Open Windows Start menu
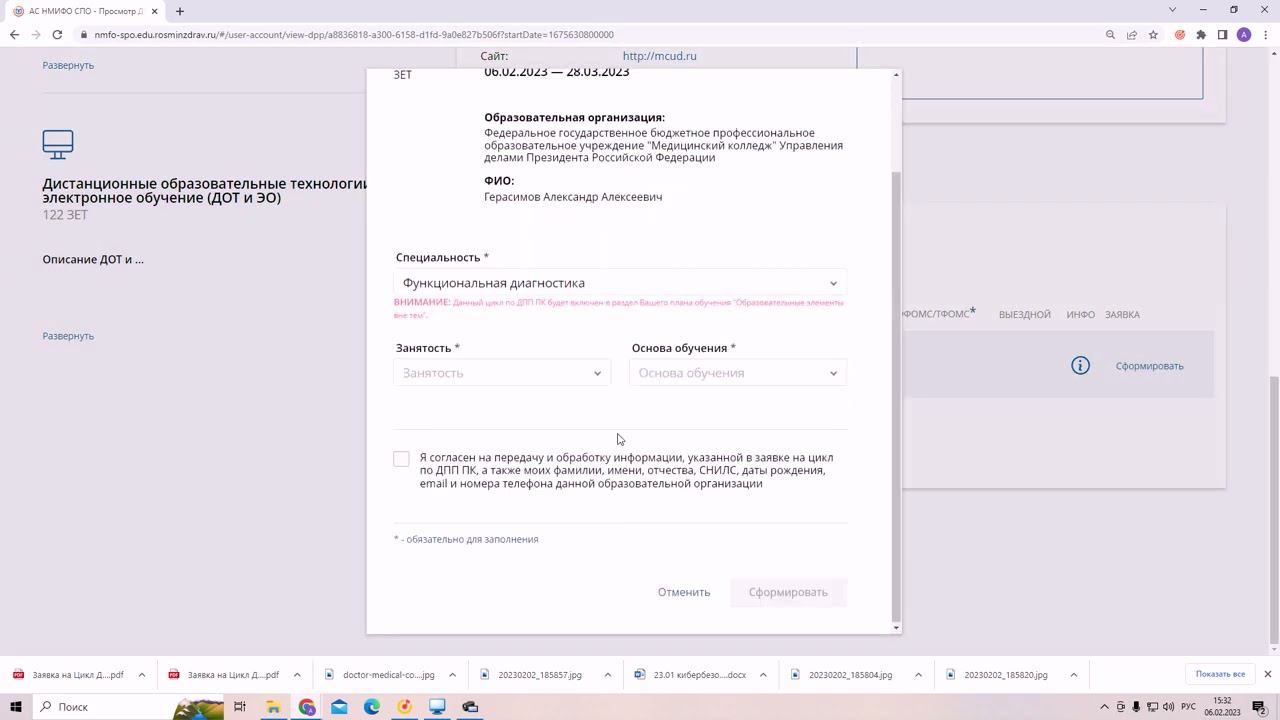Screen dimensions: 1280x720 [x=16, y=707]
